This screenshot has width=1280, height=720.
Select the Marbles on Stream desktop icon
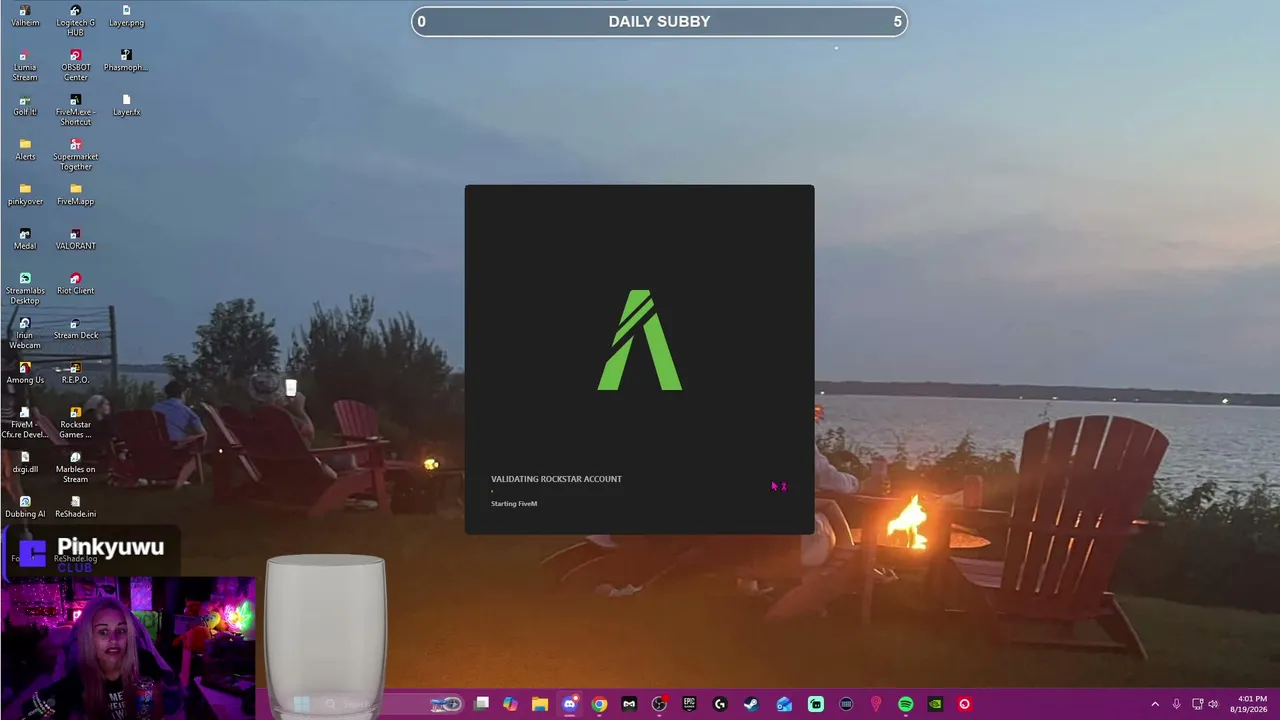tap(75, 467)
